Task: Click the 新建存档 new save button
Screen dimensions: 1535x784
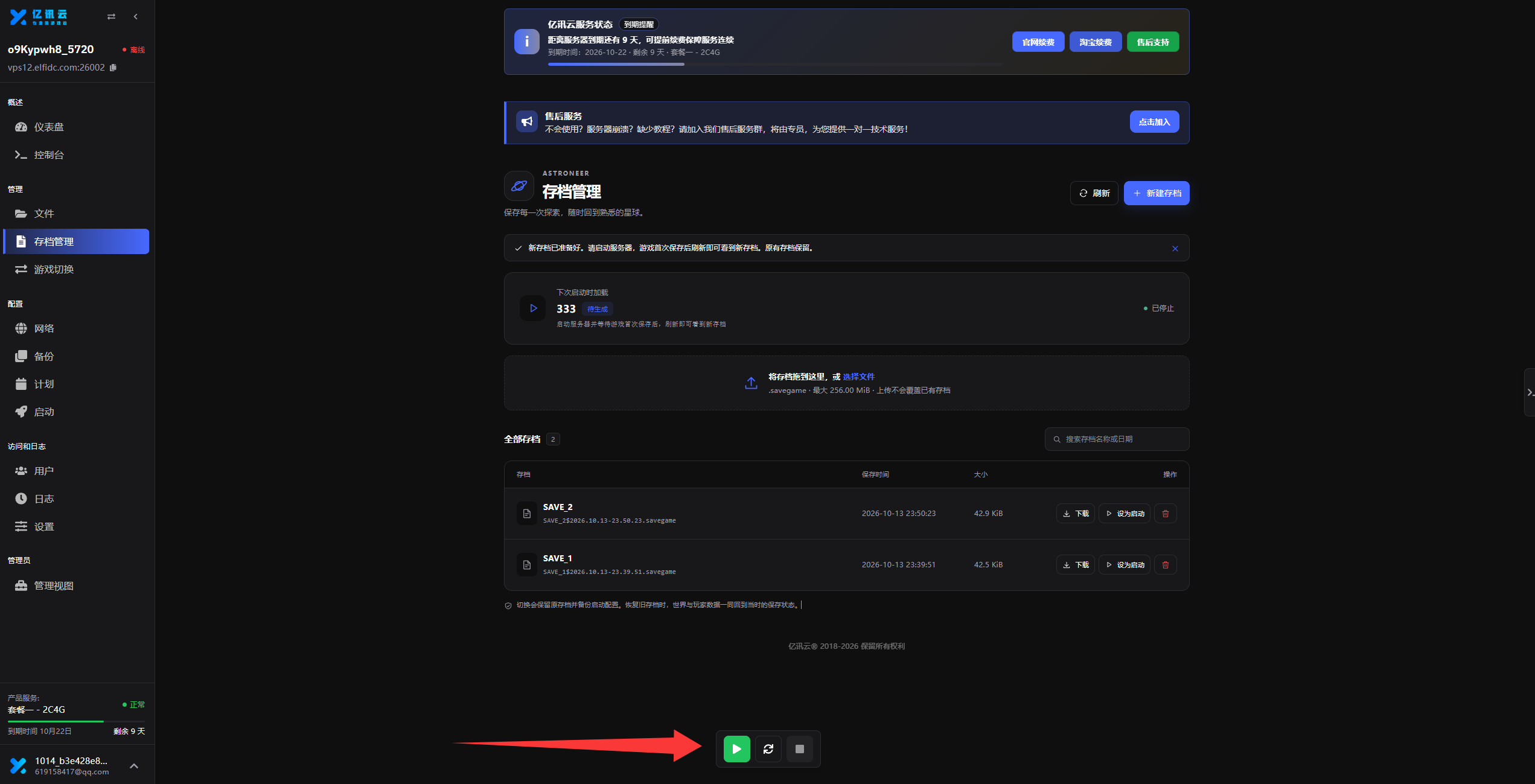Action: click(x=1157, y=193)
